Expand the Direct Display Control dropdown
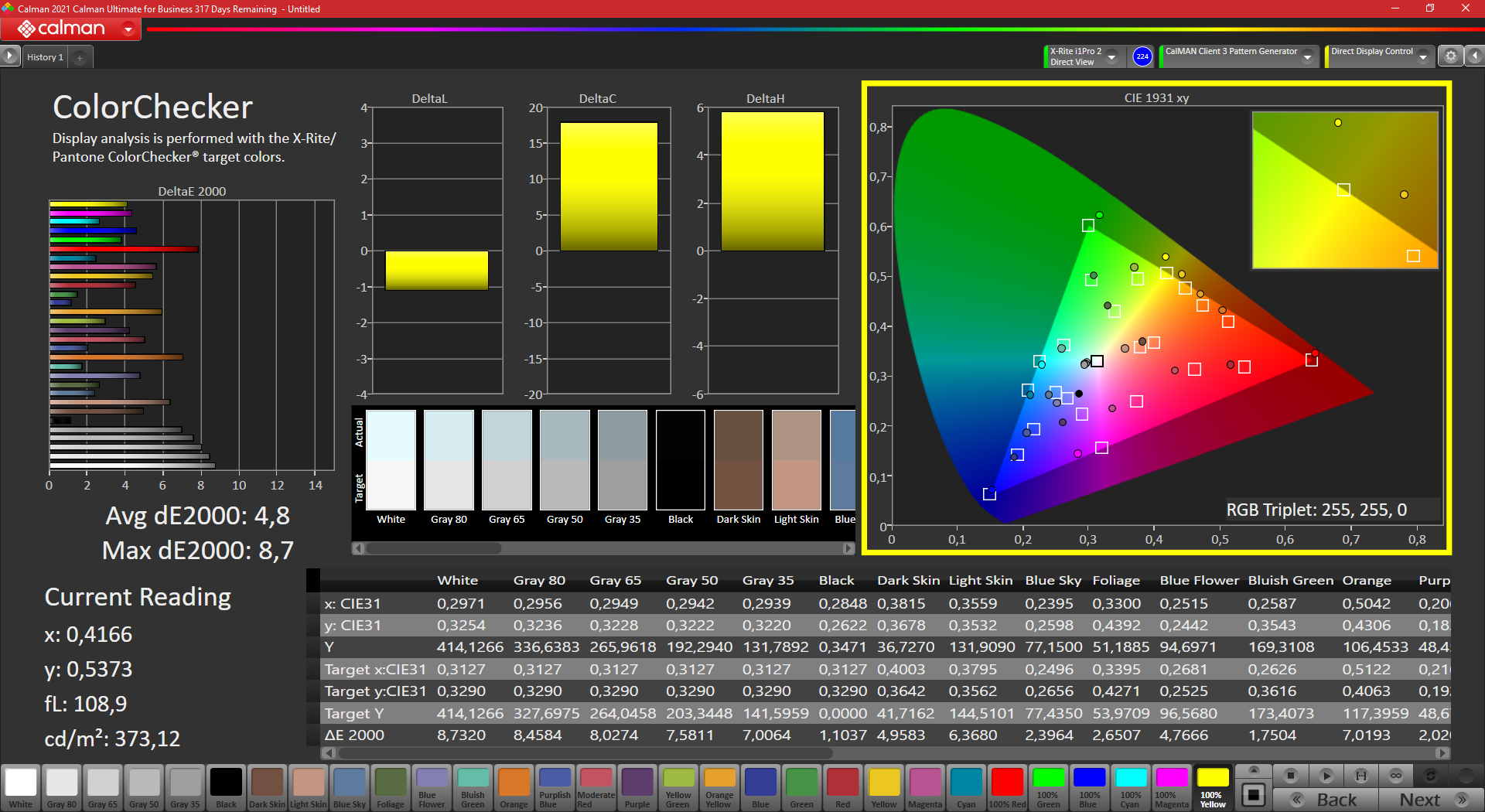 tap(1423, 56)
